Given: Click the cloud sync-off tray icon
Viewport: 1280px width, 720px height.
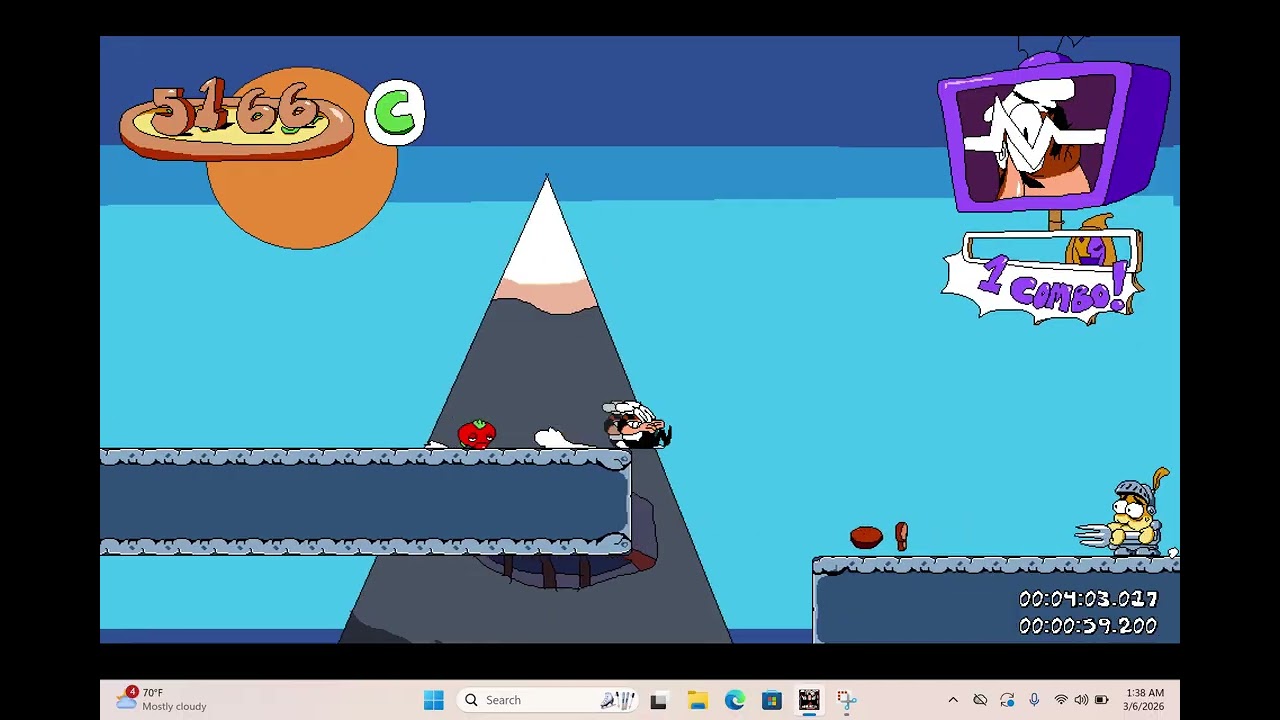Looking at the screenshot, I should tap(980, 700).
